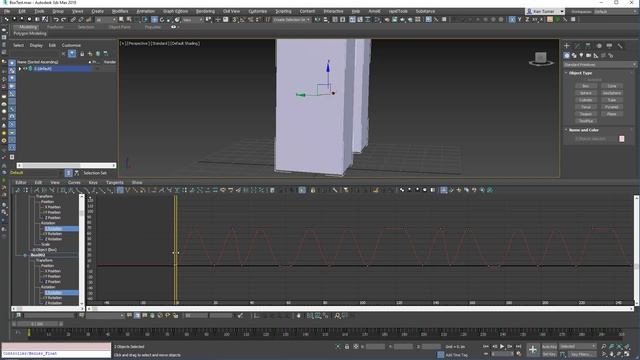Click the MAXScript listener input field

coord(56,353)
